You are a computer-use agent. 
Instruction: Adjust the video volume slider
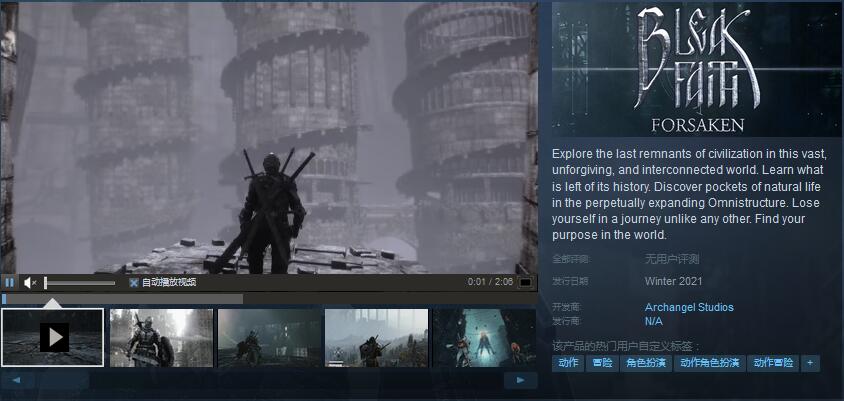[80, 283]
